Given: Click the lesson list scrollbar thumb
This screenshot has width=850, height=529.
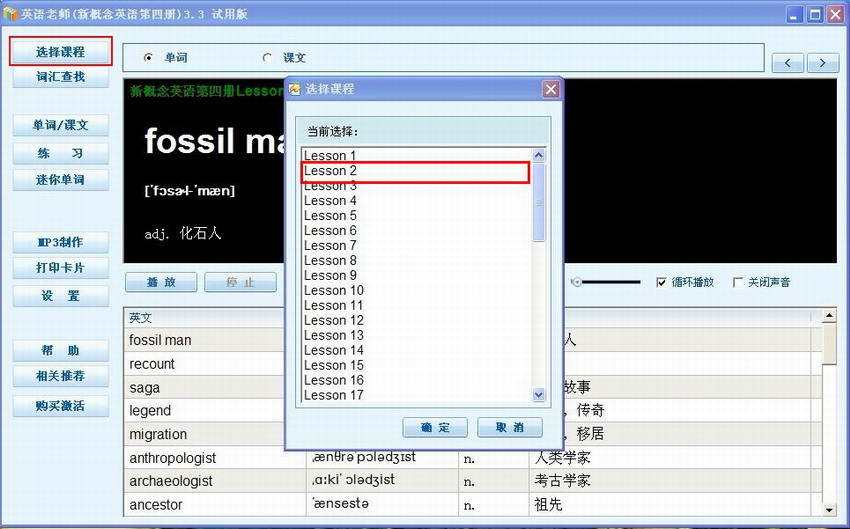Looking at the screenshot, I should pos(538,202).
